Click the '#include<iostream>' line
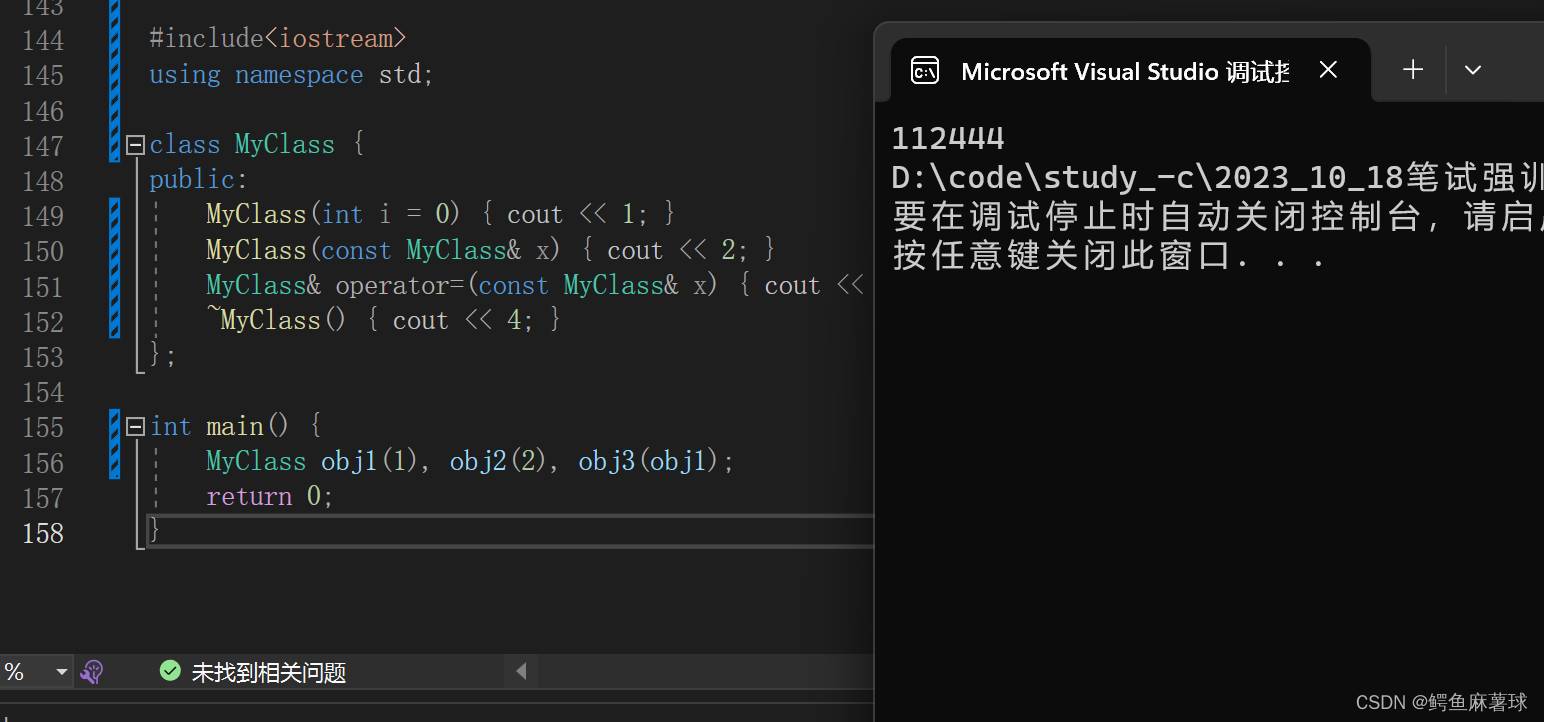Viewport: 1544px width, 722px height. (x=278, y=39)
